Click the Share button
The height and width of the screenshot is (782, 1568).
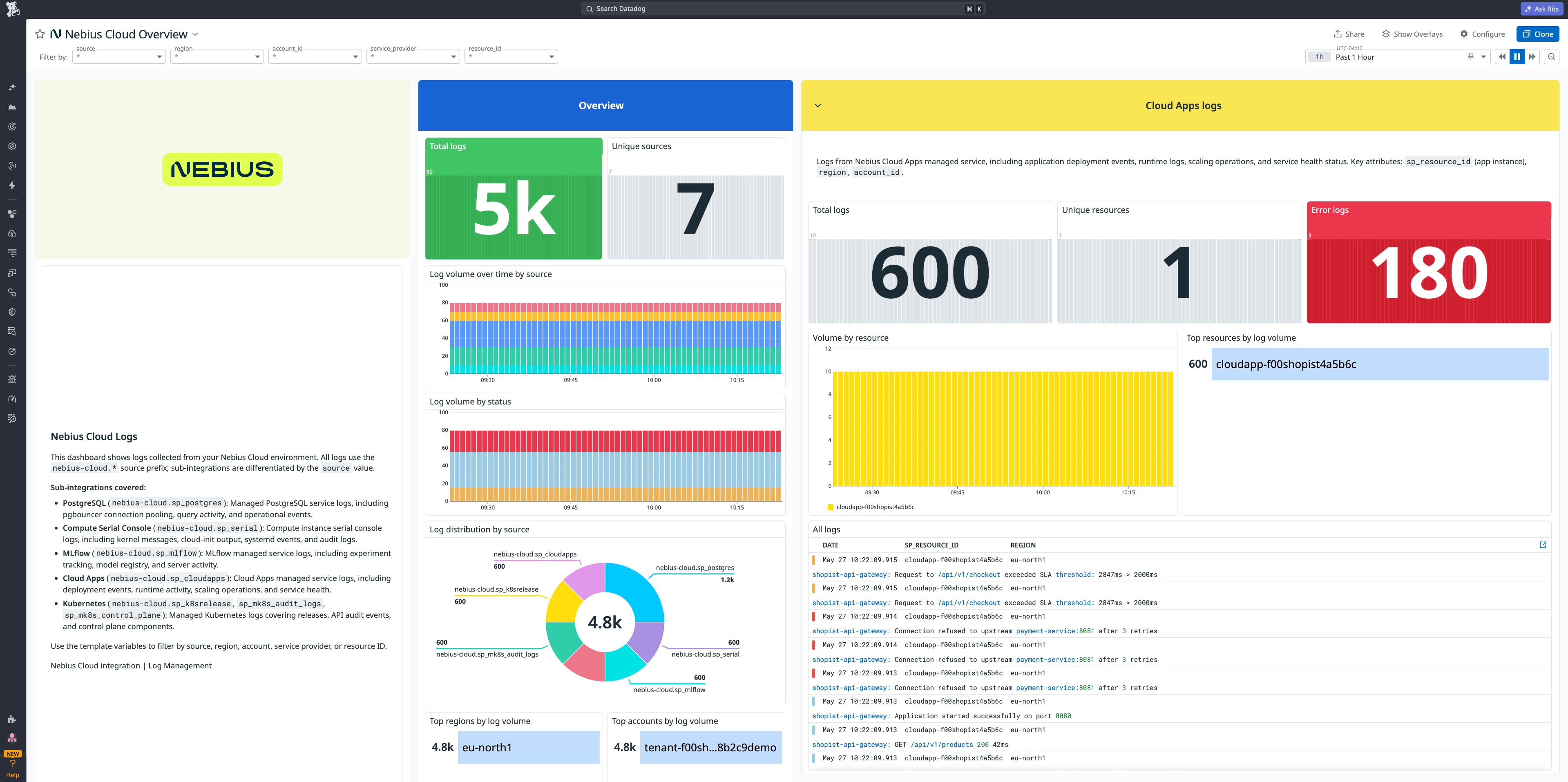[1349, 34]
